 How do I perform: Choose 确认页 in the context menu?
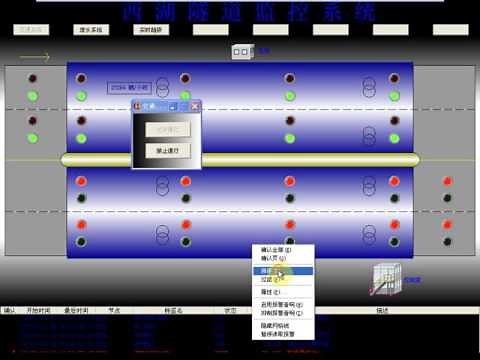click(283, 258)
